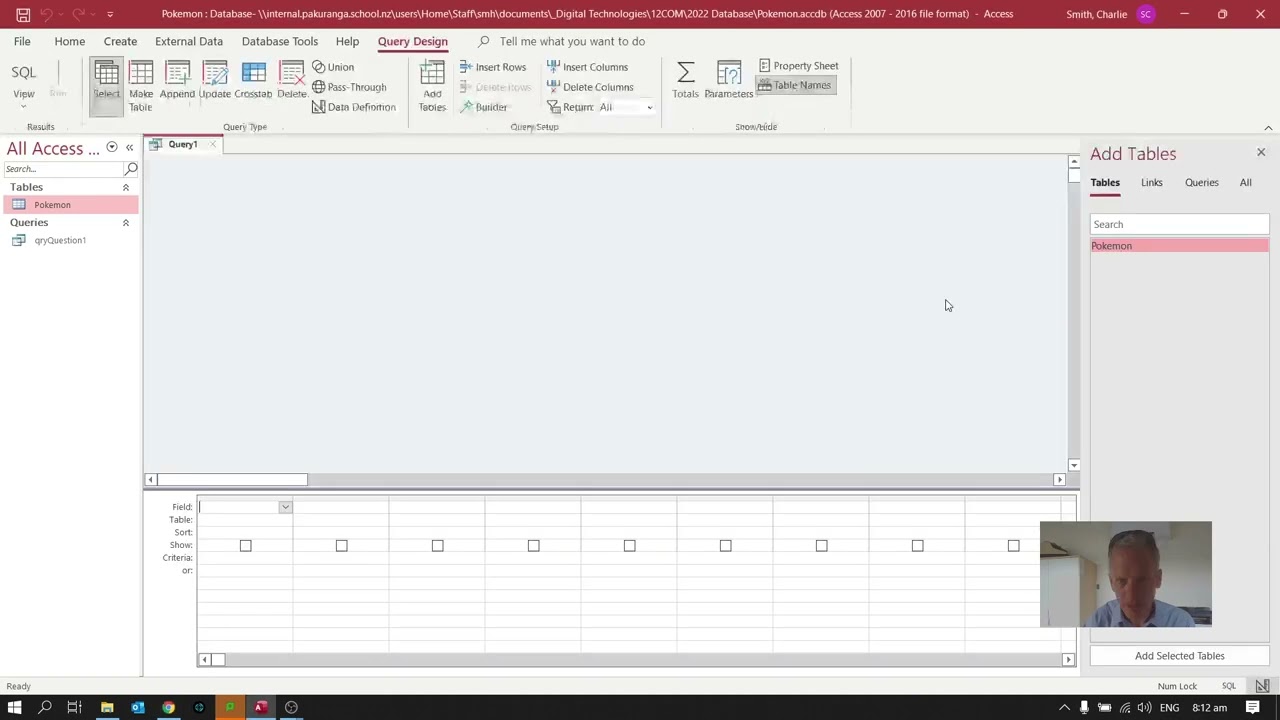Tick the Show checkbox in fourth column
This screenshot has width=1280, height=720.
(x=533, y=545)
